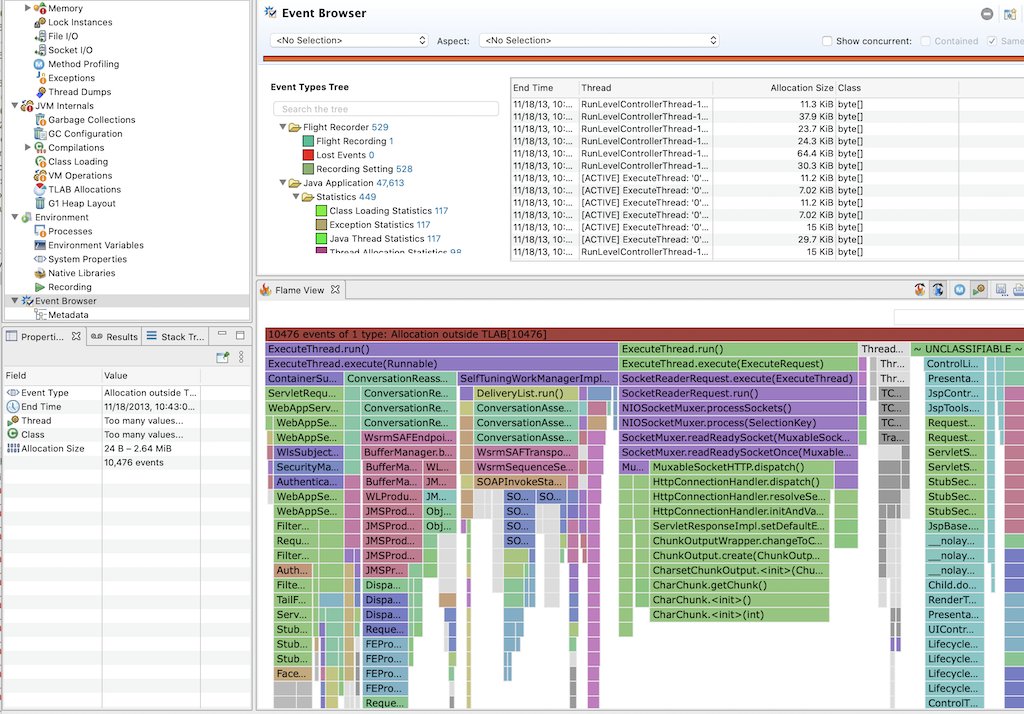Viewport: 1024px width, 714px height.
Task: Click the green Flight Recording color swatch
Action: (308, 141)
